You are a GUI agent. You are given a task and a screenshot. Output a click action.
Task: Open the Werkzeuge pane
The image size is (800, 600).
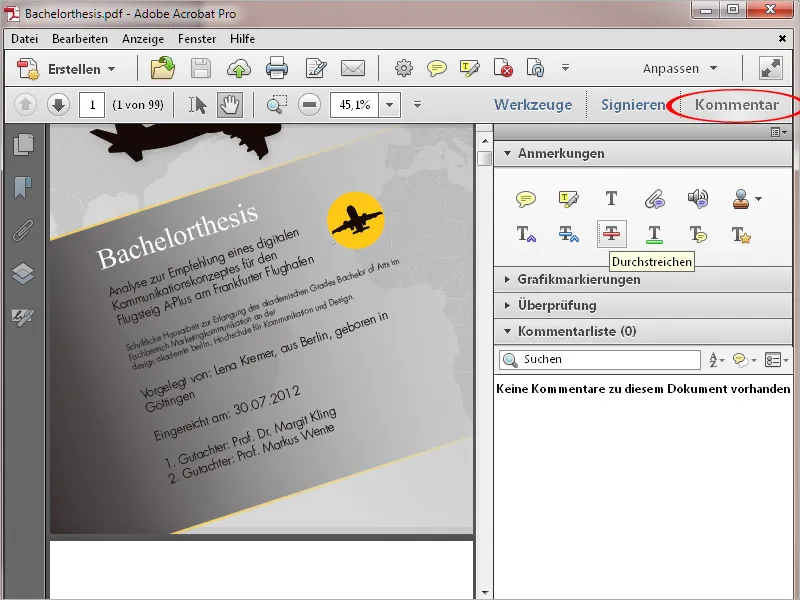pos(533,105)
